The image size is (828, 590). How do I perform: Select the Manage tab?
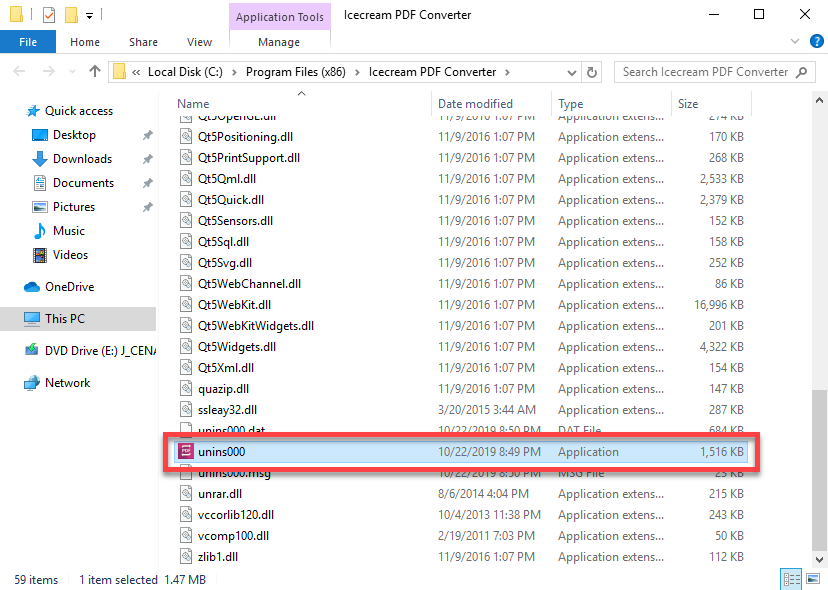279,42
